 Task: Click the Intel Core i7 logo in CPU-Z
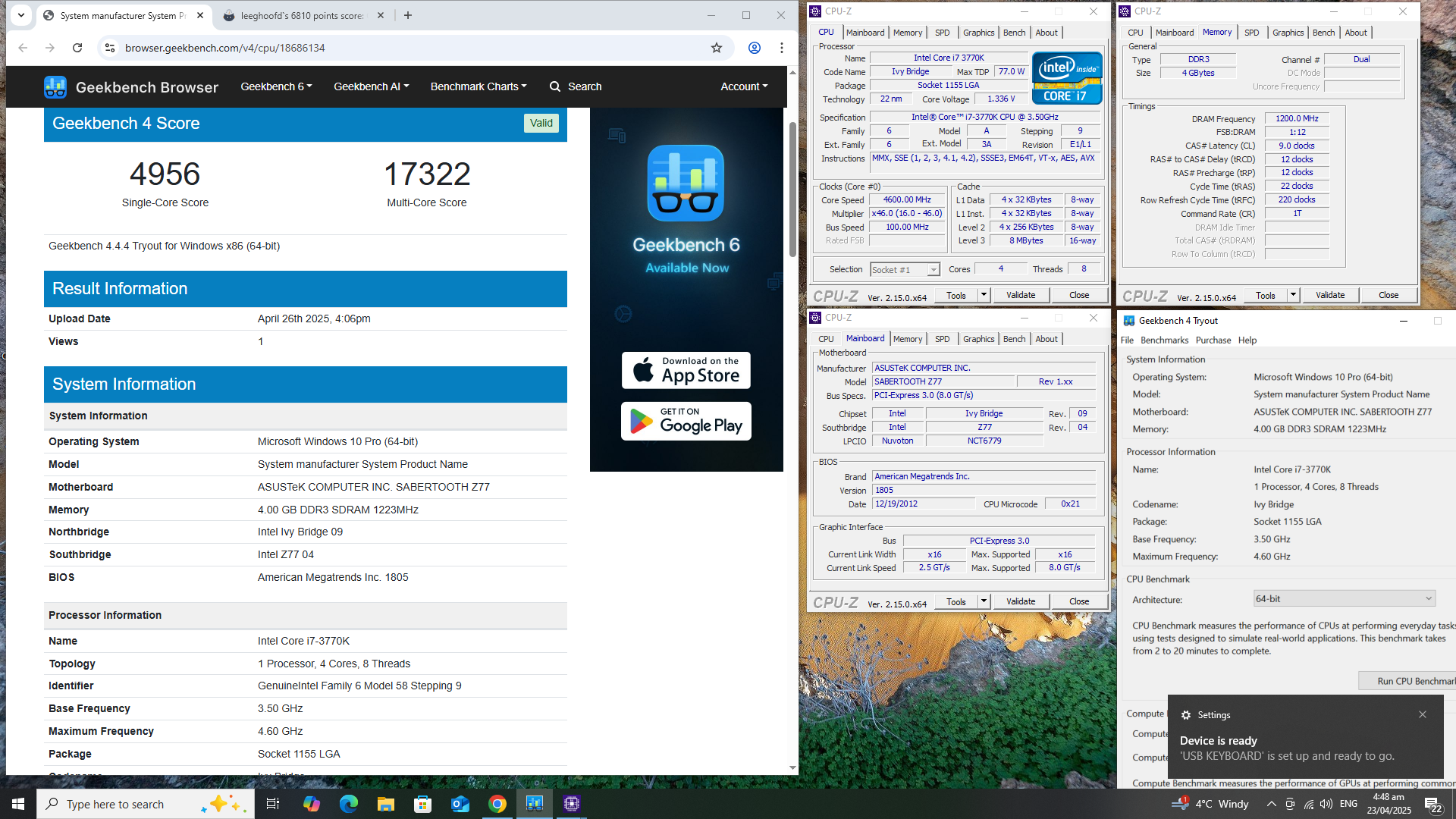1067,78
